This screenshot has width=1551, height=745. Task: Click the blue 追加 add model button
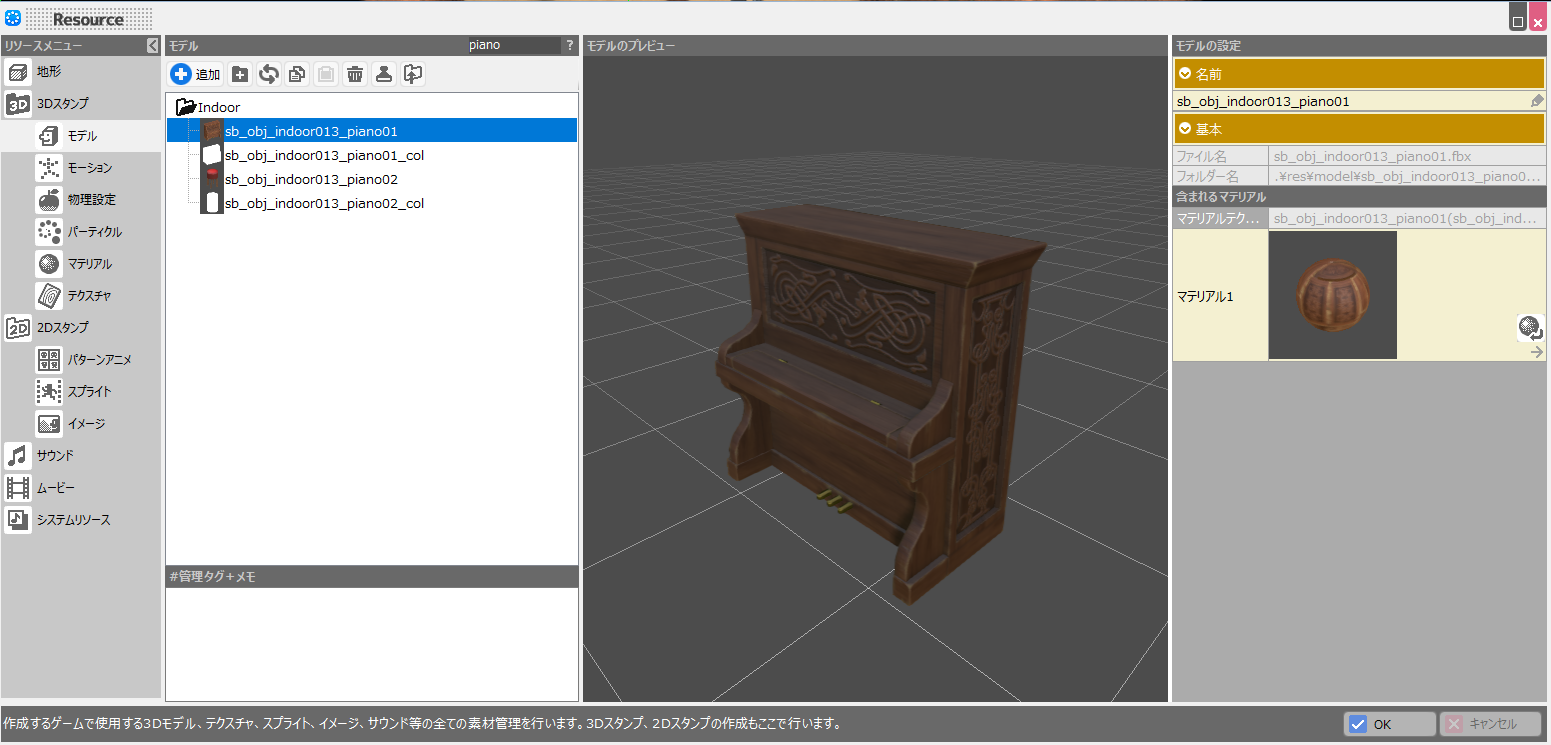(x=196, y=74)
